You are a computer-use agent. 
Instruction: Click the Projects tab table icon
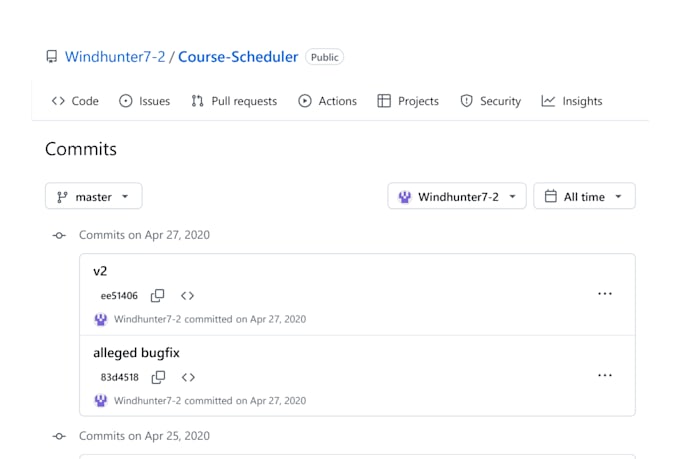384,101
